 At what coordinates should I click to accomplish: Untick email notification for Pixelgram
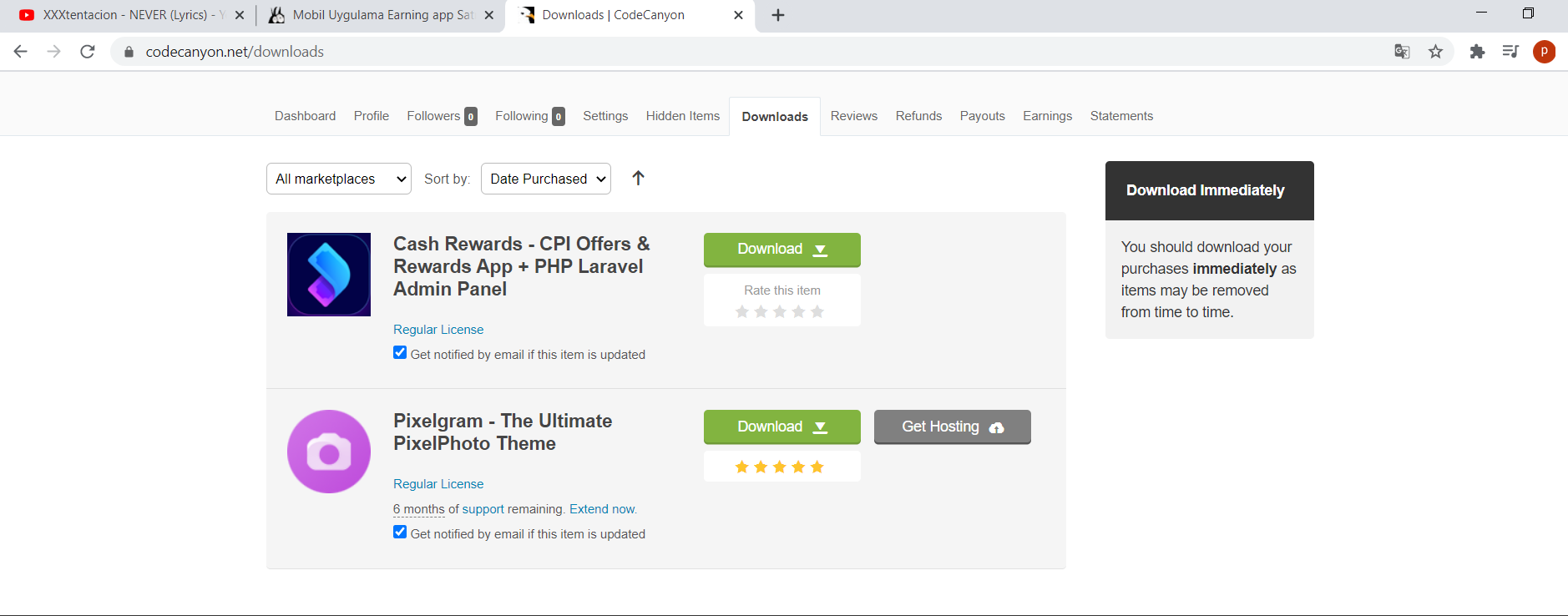tap(400, 532)
